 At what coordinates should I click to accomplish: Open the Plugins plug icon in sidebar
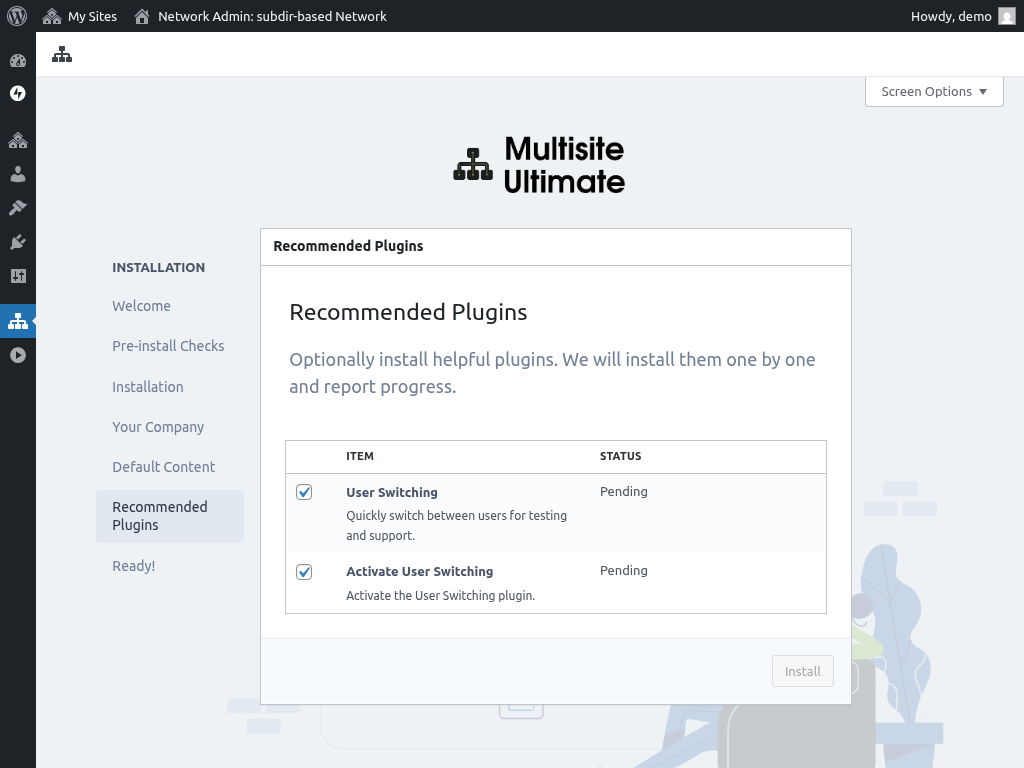tap(18, 242)
